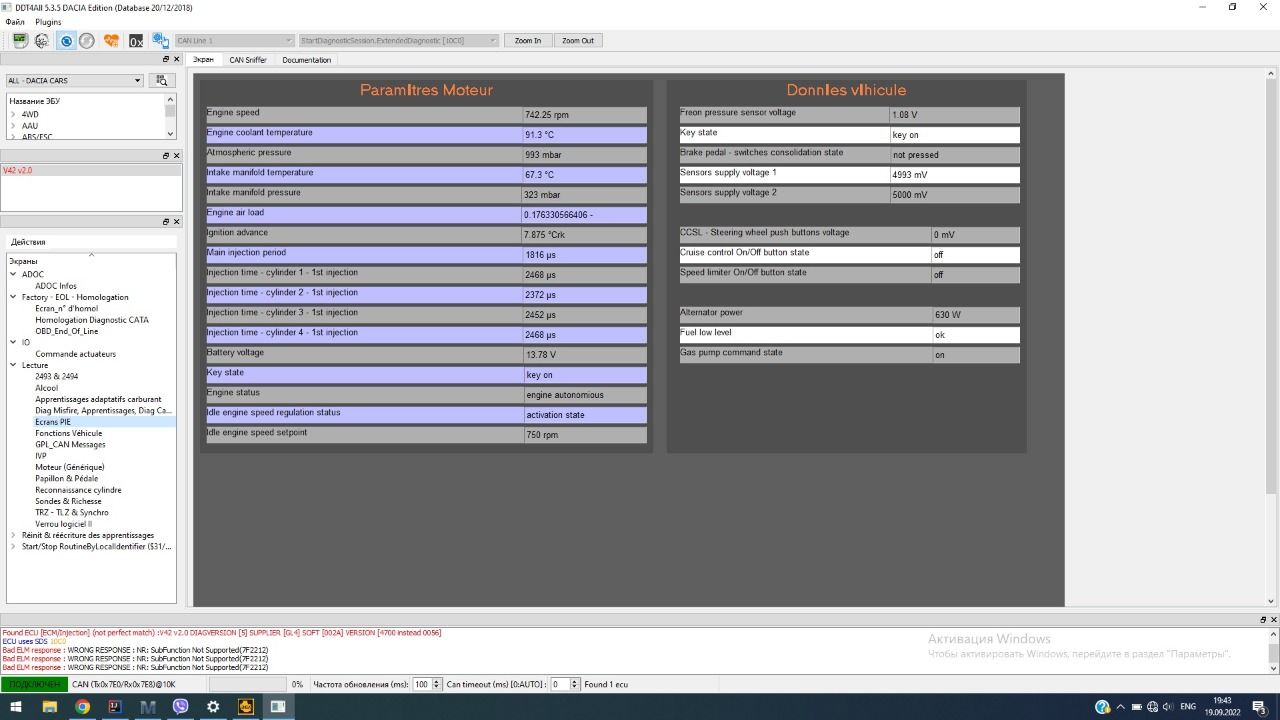Image resolution: width=1280 pixels, height=720 pixels.
Task: Click the blue circular refresh toolbar icon
Action: coord(66,41)
